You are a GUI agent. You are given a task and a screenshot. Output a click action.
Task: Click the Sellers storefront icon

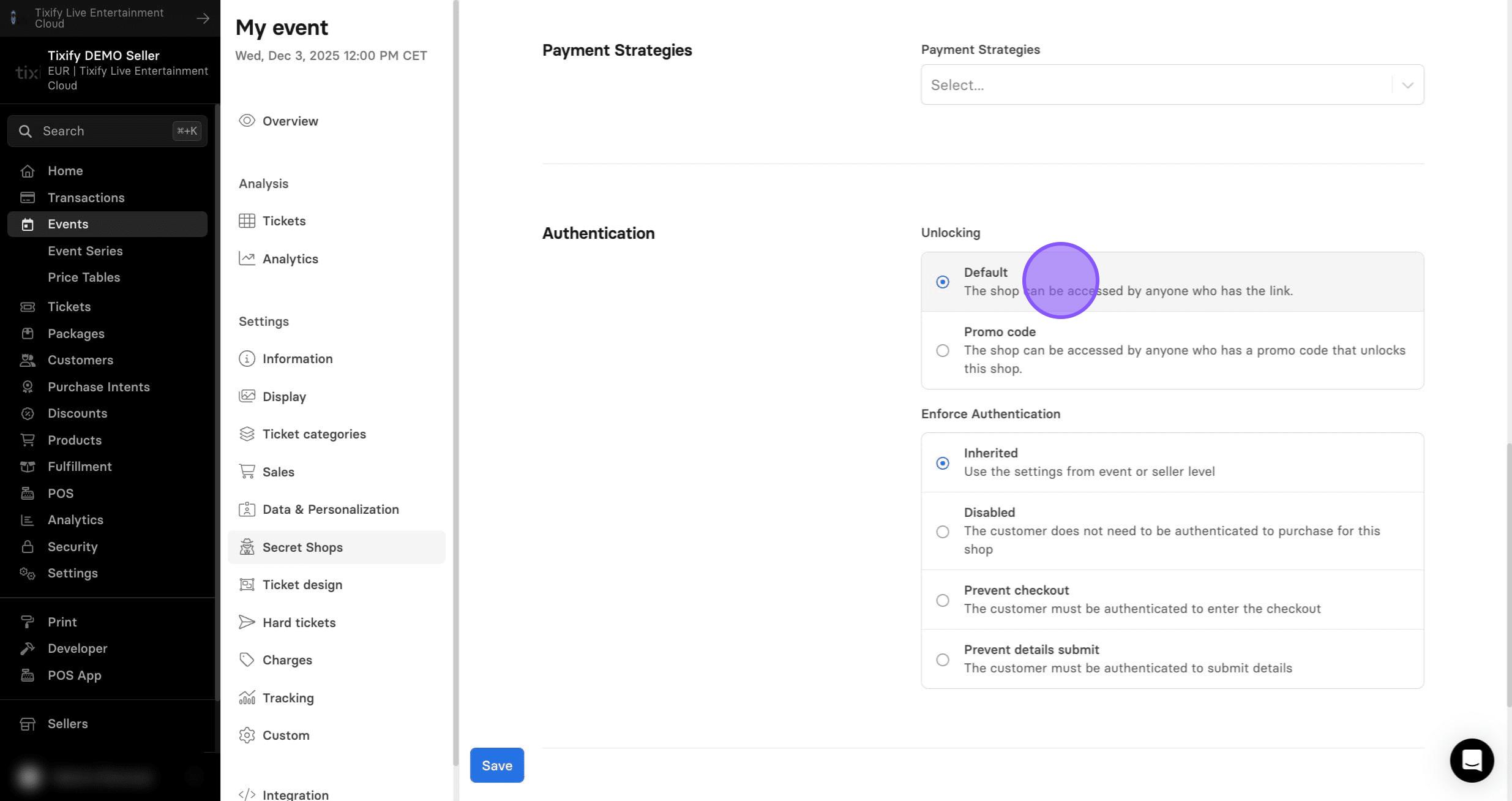(x=28, y=724)
